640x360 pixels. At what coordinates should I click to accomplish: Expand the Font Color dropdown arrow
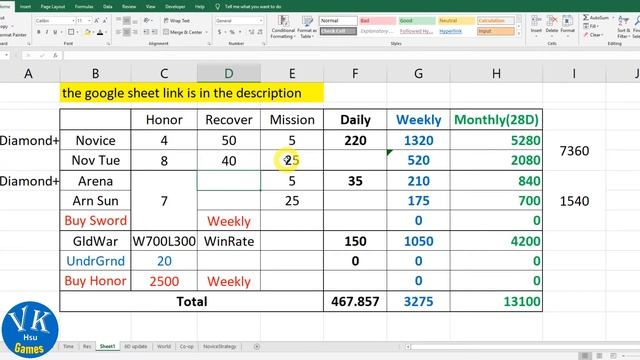point(106,32)
